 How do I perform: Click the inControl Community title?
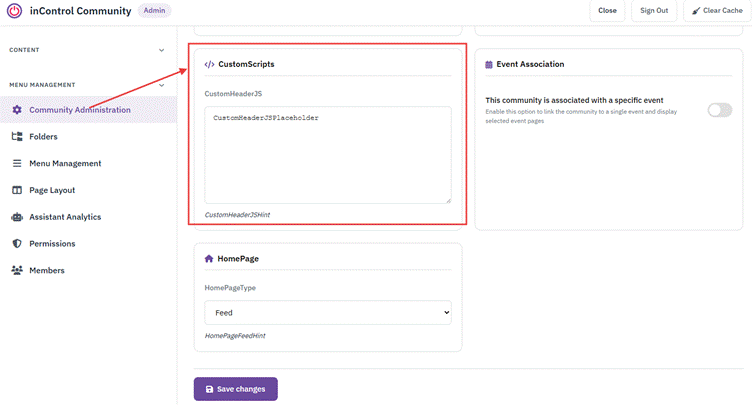point(80,11)
